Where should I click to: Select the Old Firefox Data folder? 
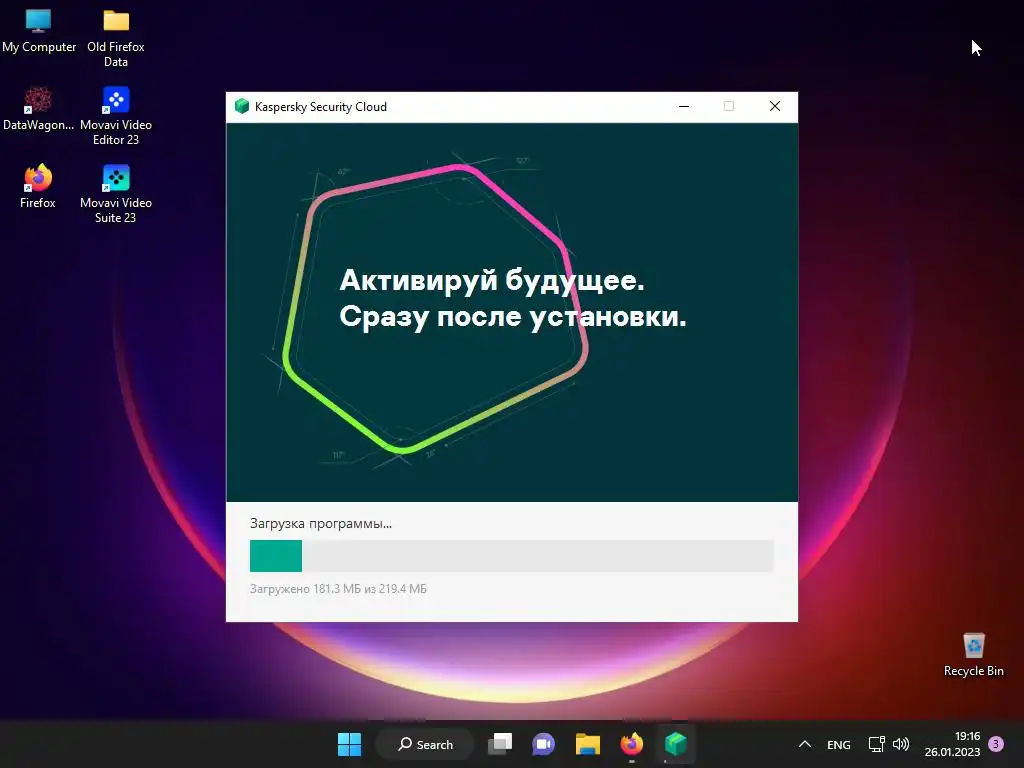(x=116, y=38)
